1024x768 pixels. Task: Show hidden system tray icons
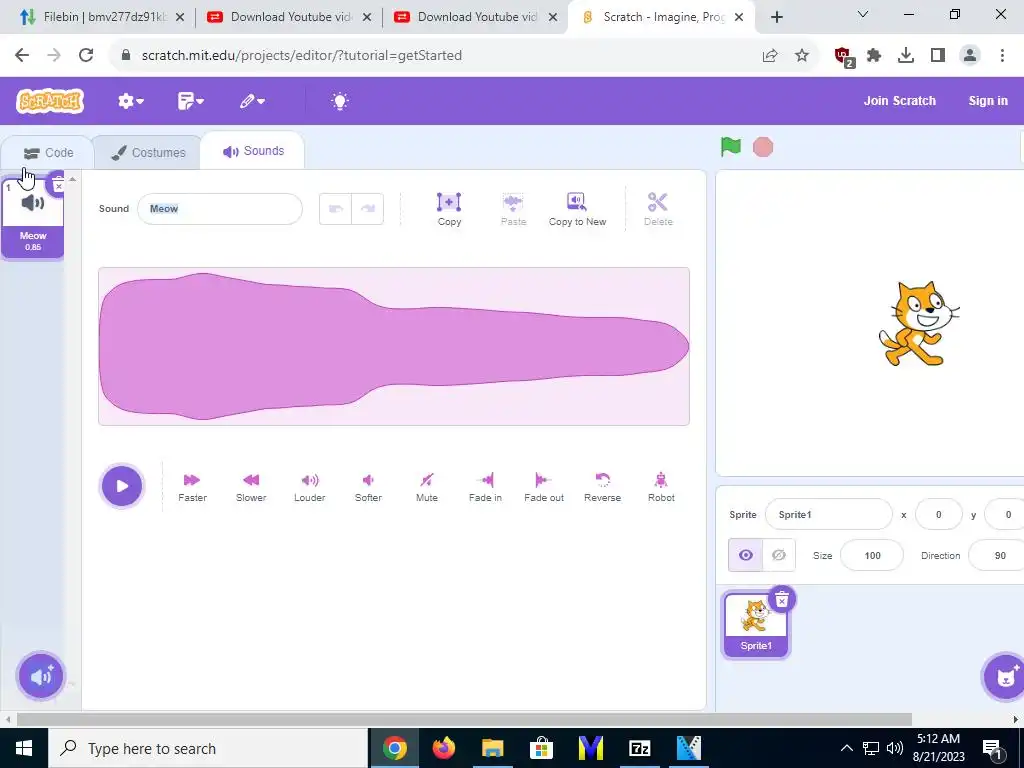pos(846,748)
